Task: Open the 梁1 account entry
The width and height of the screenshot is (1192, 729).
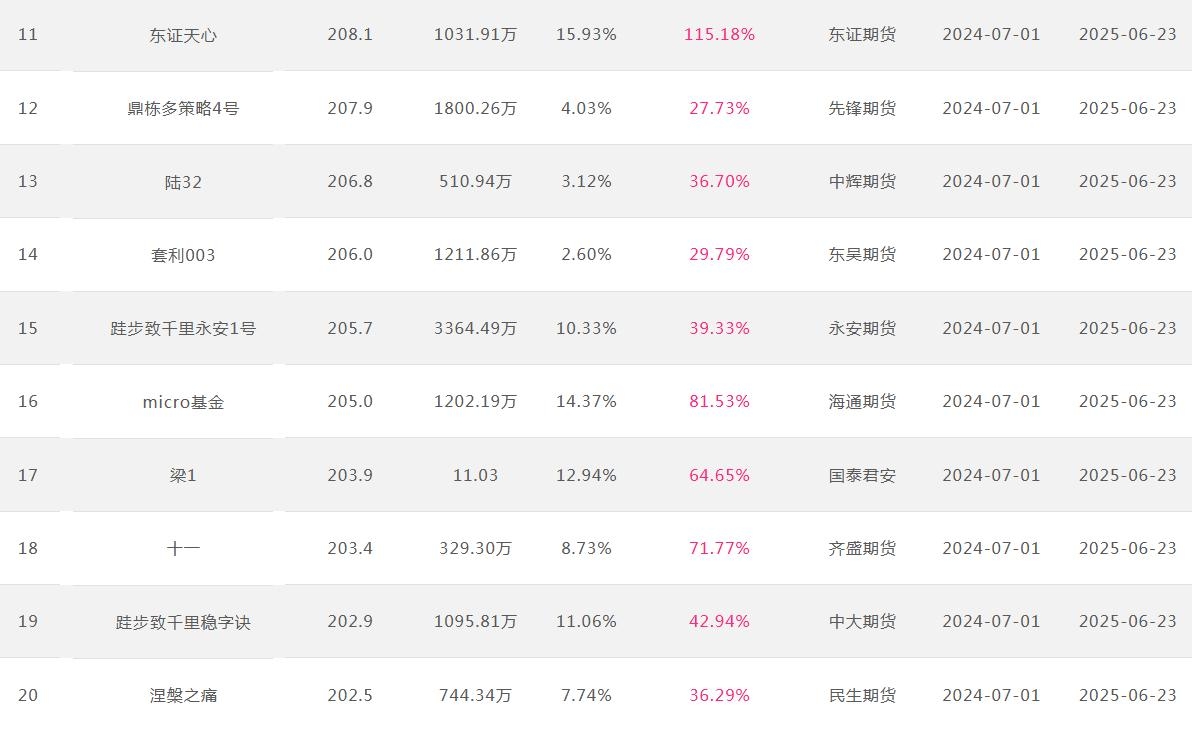Action: (x=182, y=476)
